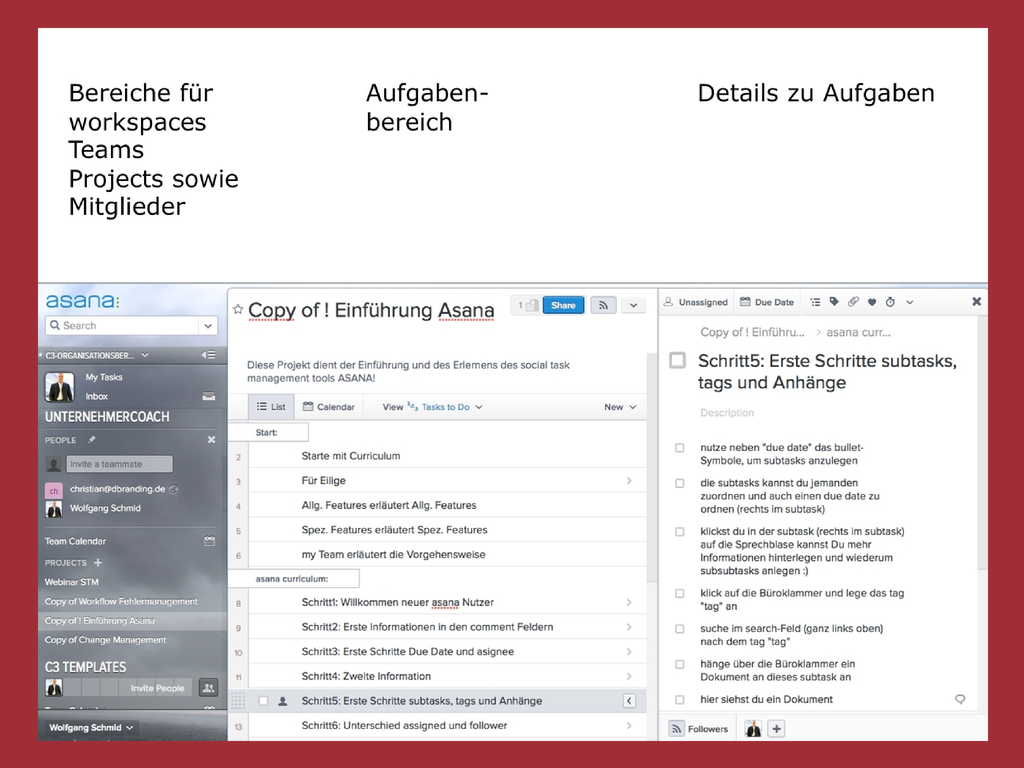Image resolution: width=1024 pixels, height=768 pixels.
Task: Check subtask 'die subtasks kannst du jemanden'
Action: click(680, 483)
